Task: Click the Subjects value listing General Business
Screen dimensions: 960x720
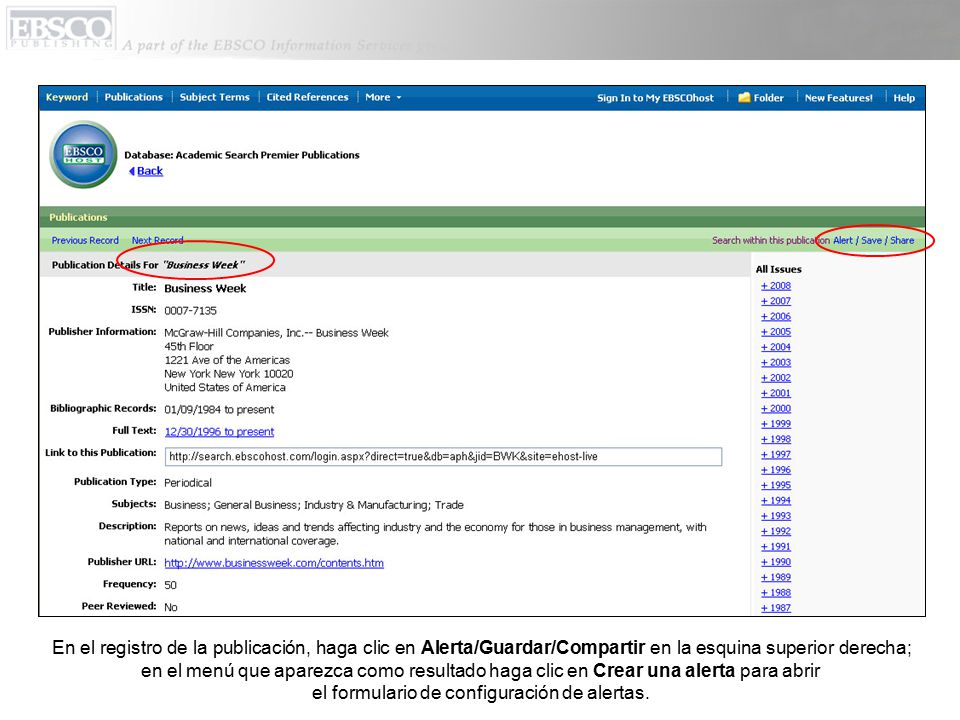Action: (313, 505)
